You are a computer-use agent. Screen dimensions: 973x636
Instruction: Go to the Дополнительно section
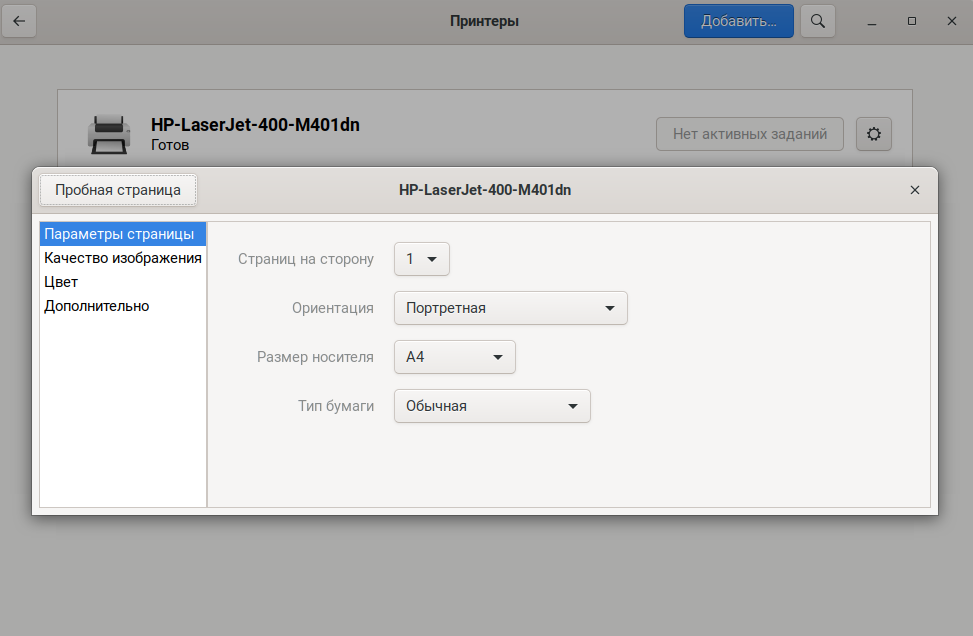pos(96,306)
